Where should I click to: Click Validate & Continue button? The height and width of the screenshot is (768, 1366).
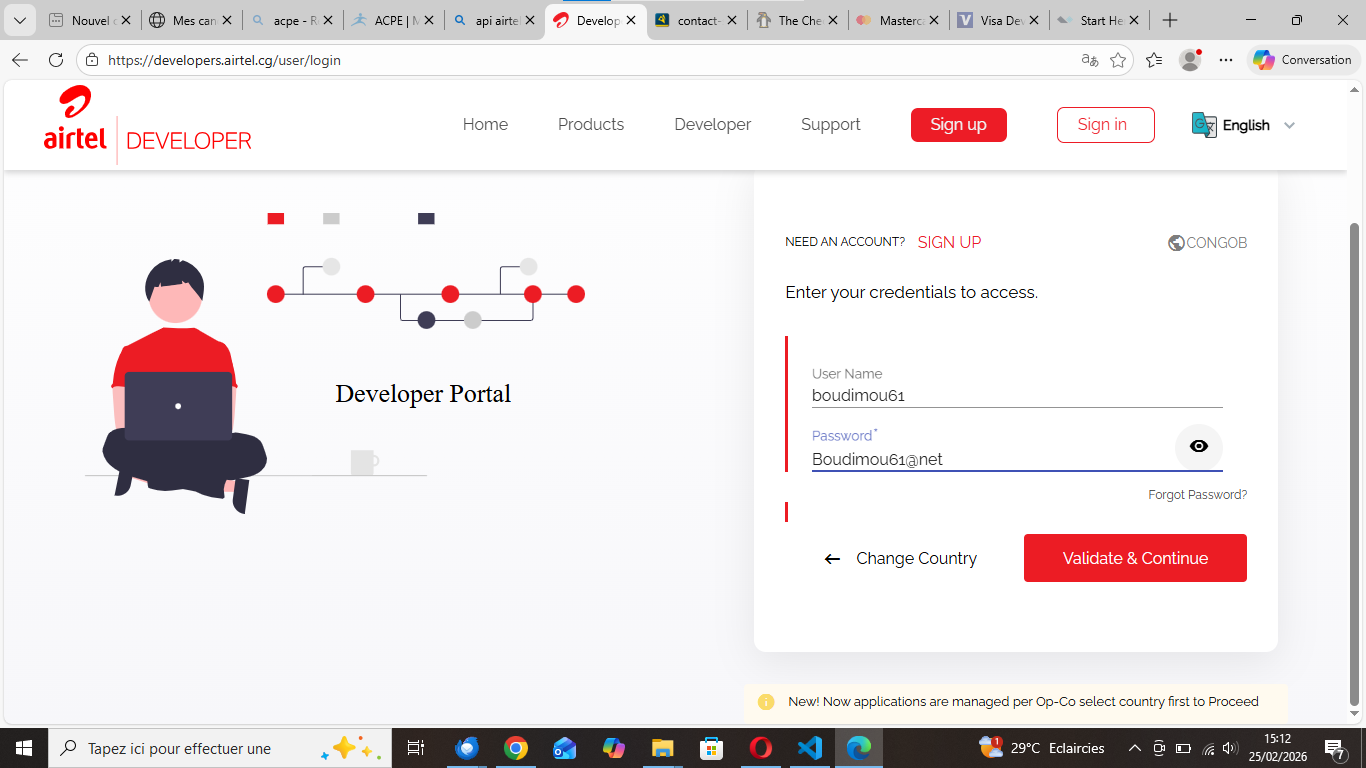tap(1135, 558)
